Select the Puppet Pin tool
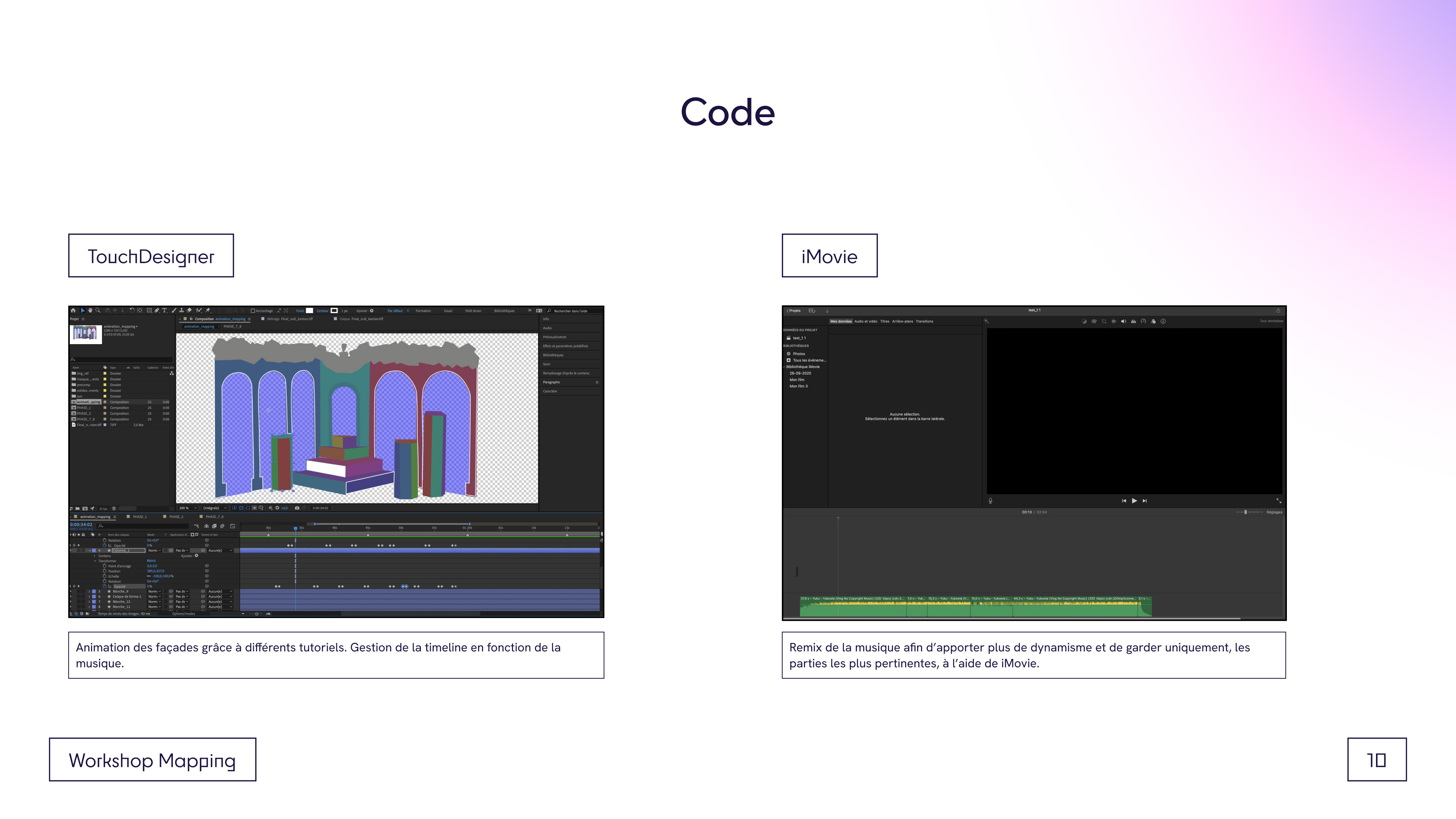 208,310
